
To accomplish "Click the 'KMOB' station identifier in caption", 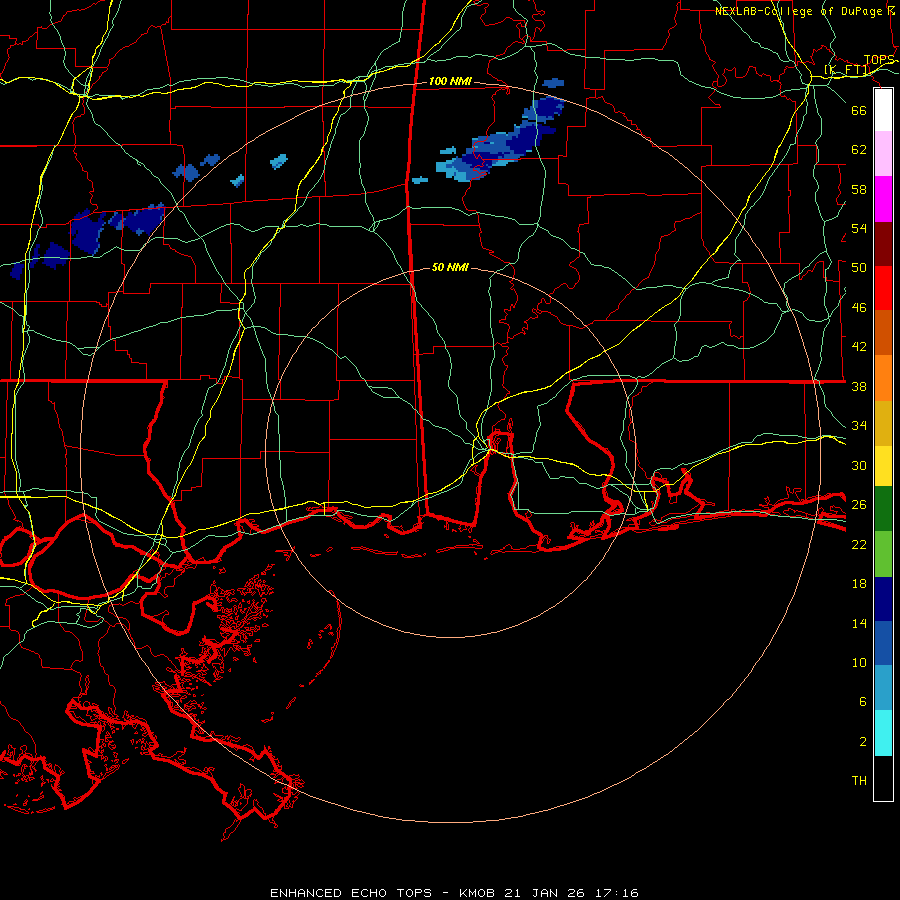I will coord(476,893).
